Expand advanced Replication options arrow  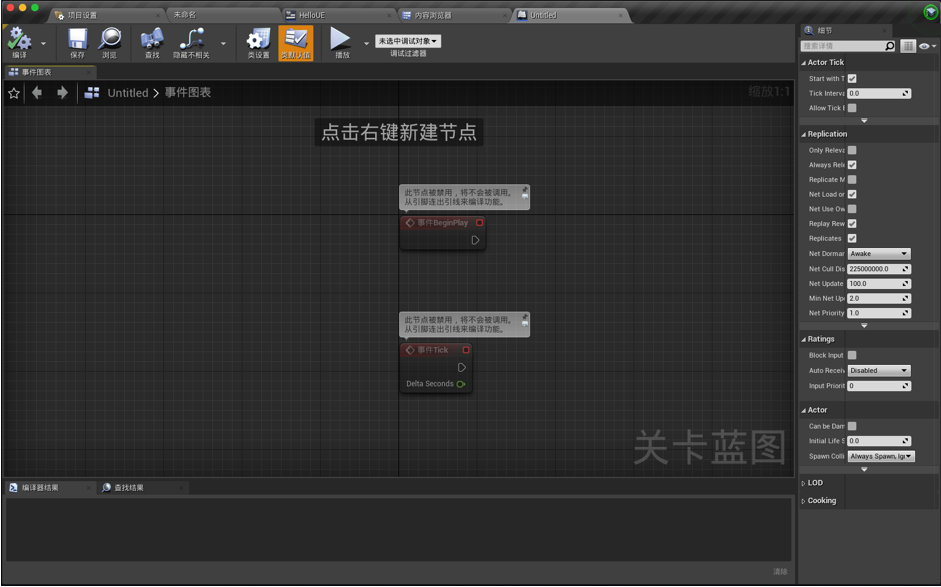(x=864, y=326)
